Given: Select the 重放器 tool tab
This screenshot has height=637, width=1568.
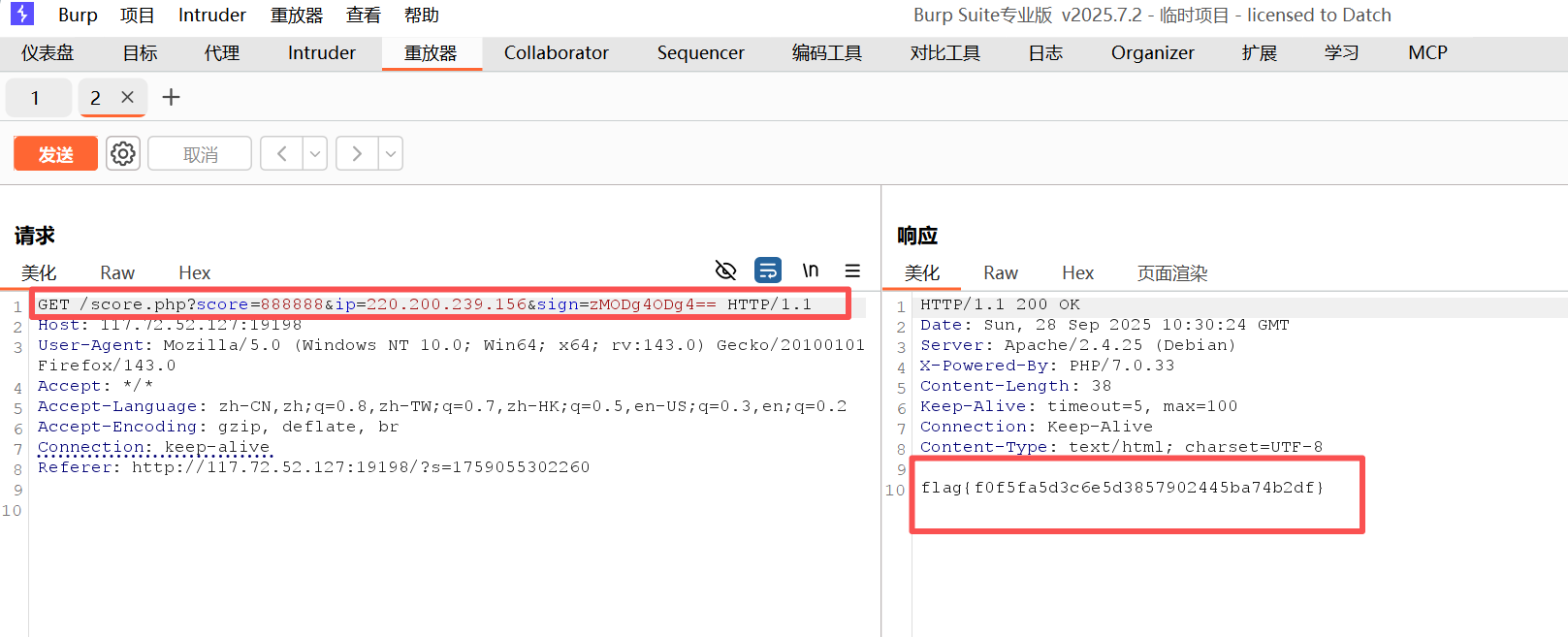Looking at the screenshot, I should click(431, 52).
